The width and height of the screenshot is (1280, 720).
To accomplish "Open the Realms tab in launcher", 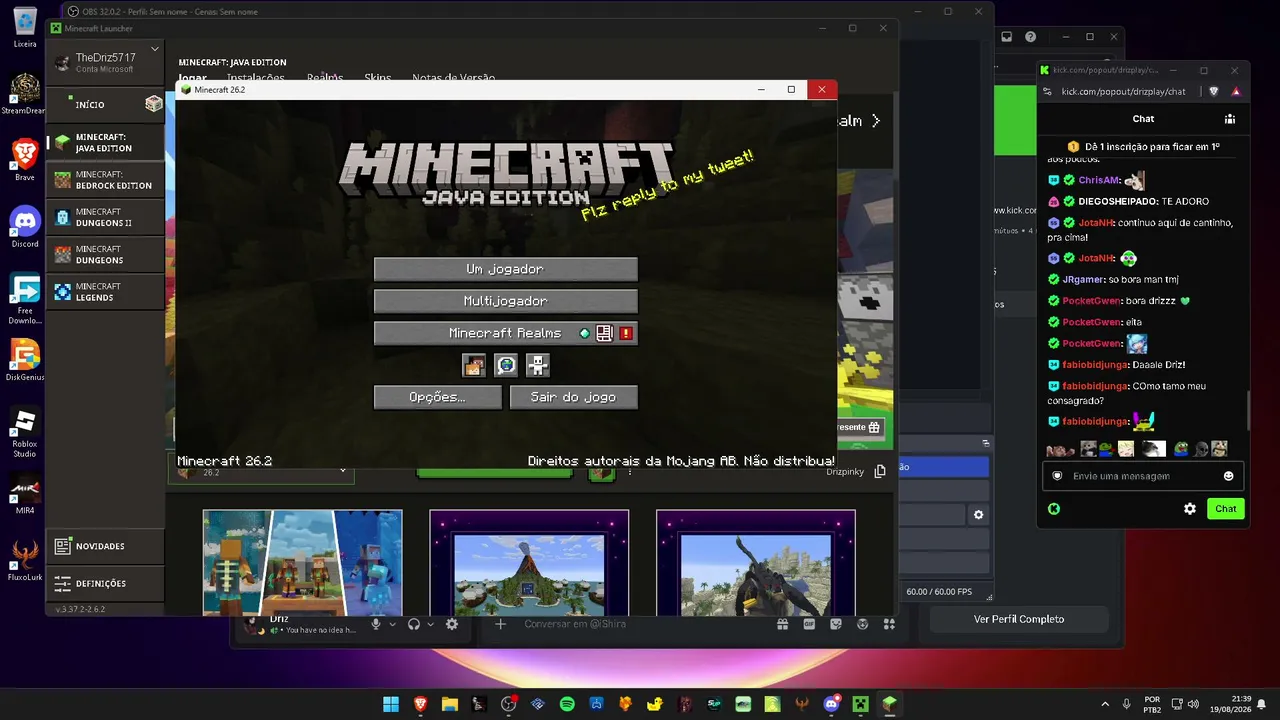I will tap(325, 78).
